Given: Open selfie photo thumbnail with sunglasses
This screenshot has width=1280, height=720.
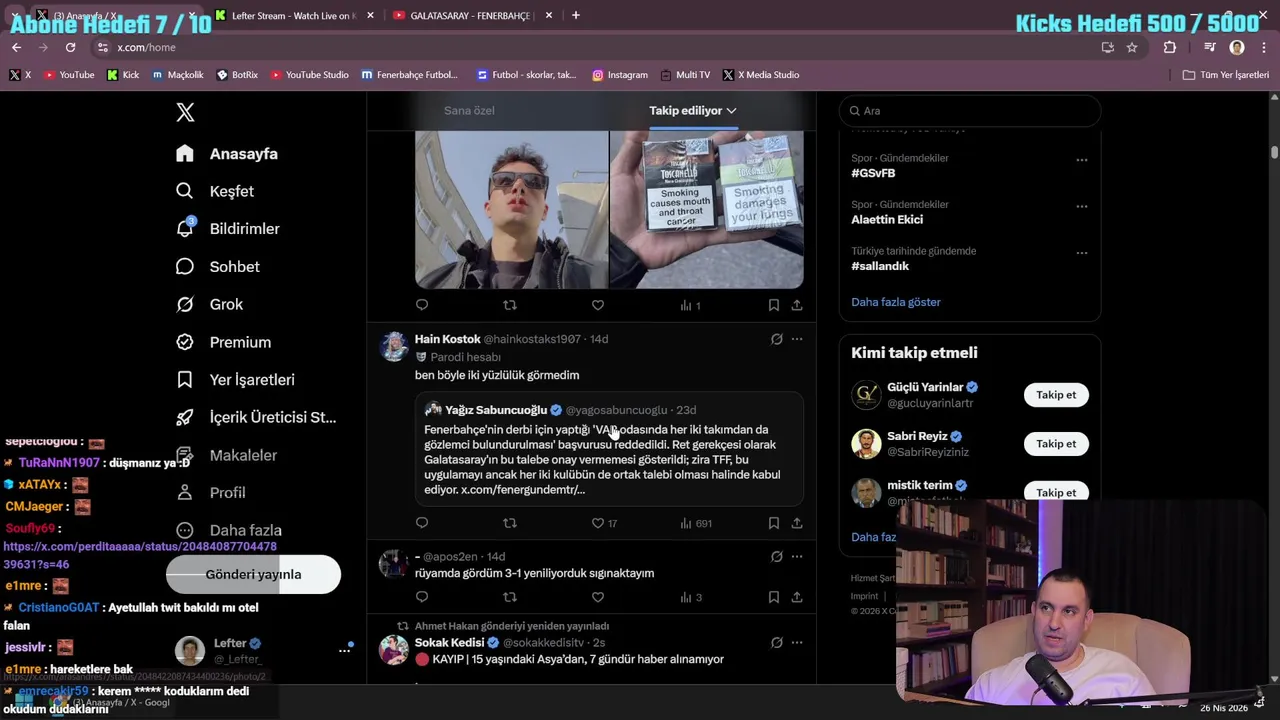Looking at the screenshot, I should tap(511, 209).
